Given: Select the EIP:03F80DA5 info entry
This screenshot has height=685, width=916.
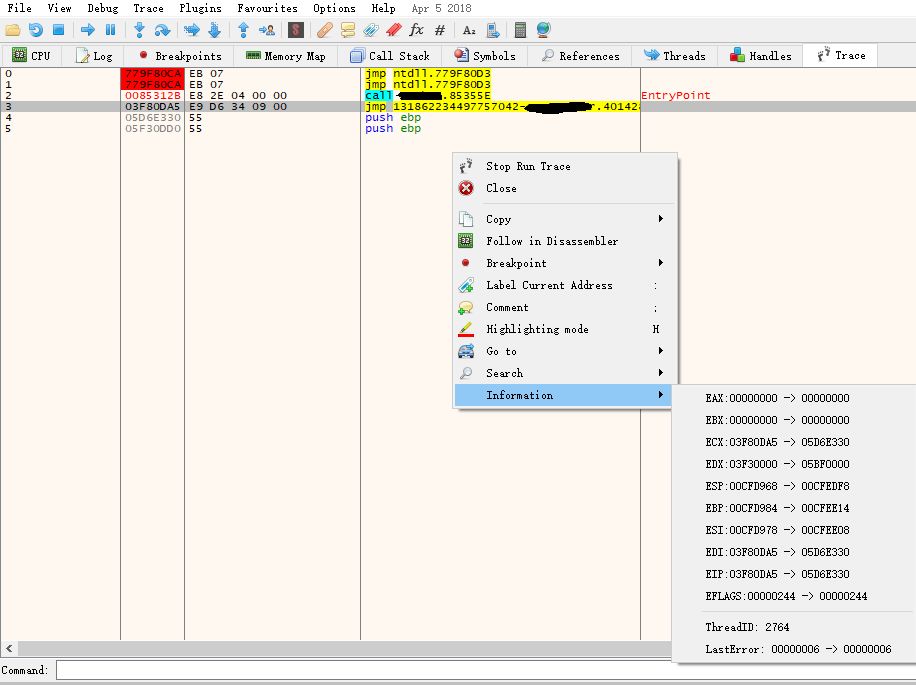Looking at the screenshot, I should coord(794,574).
